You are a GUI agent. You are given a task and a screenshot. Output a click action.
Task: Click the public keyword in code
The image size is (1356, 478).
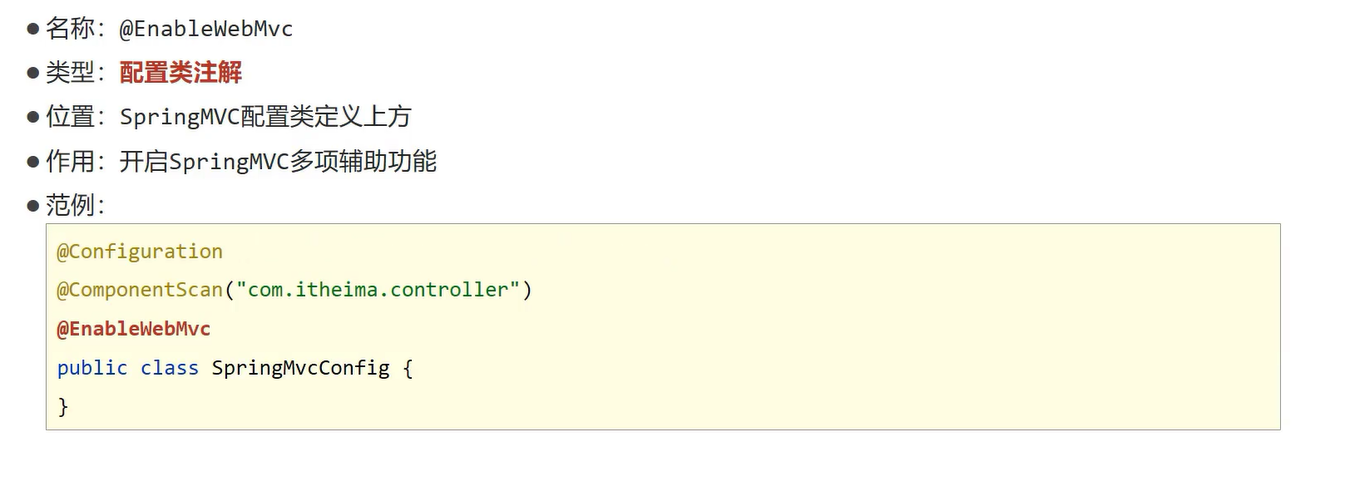click(x=92, y=368)
